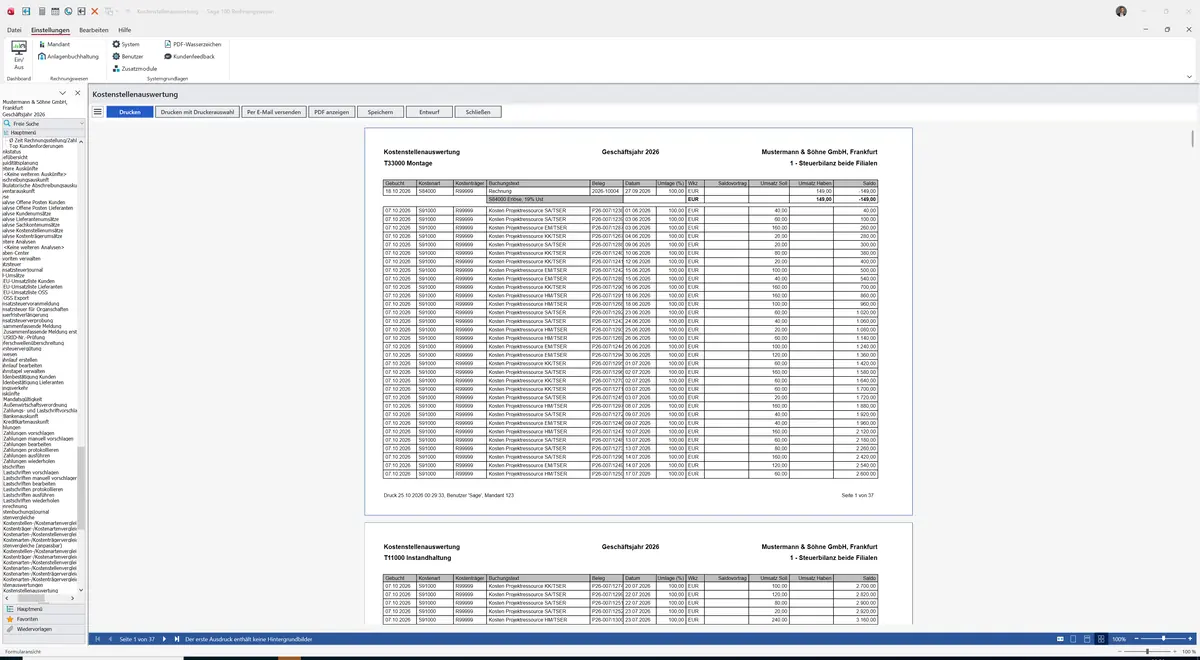Click the preview zoom slider in blue bar
The width and height of the screenshot is (1200, 660).
pos(1162,638)
